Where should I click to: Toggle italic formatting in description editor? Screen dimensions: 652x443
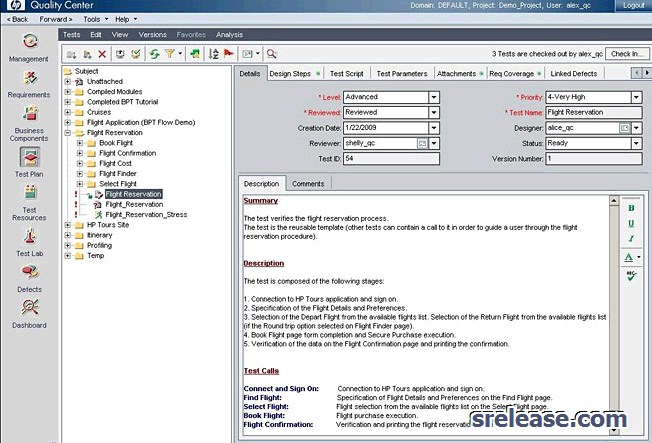point(631,239)
